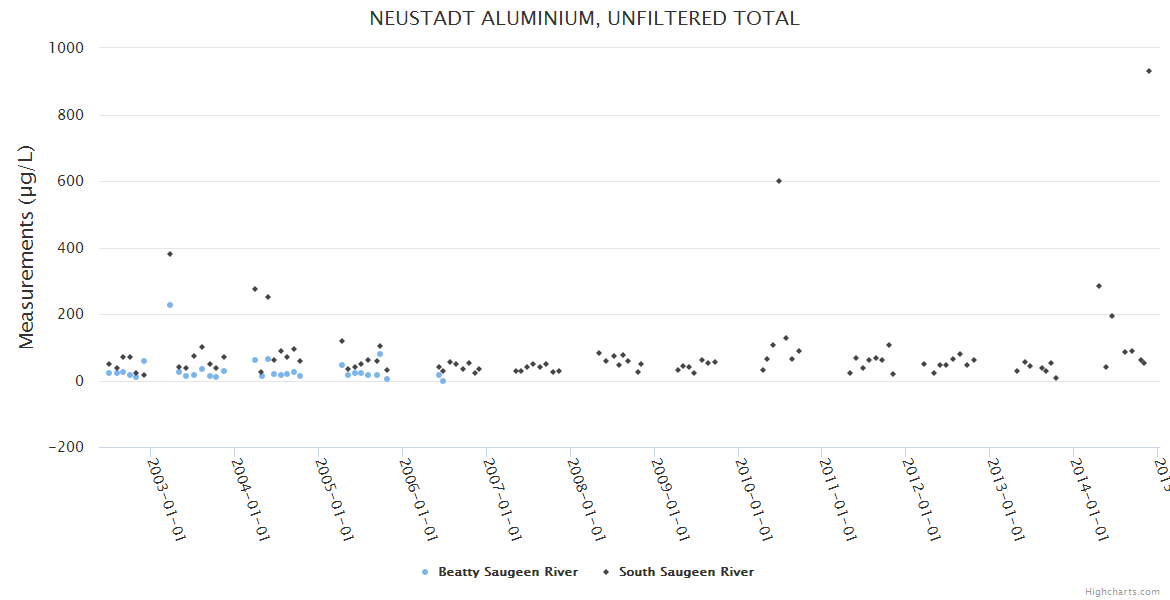Click the chart title Neustadt Aluminium
Image resolution: width=1170 pixels, height=600 pixels.
584,19
